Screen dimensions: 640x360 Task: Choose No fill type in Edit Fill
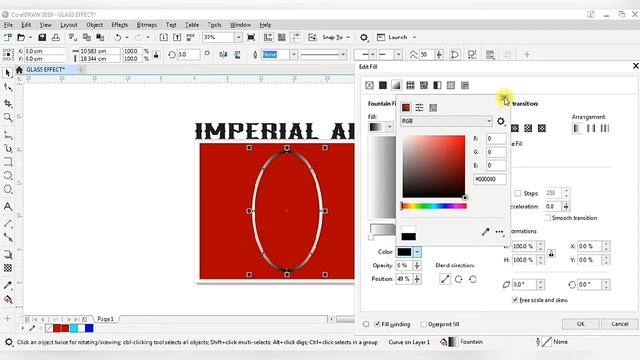(x=369, y=85)
